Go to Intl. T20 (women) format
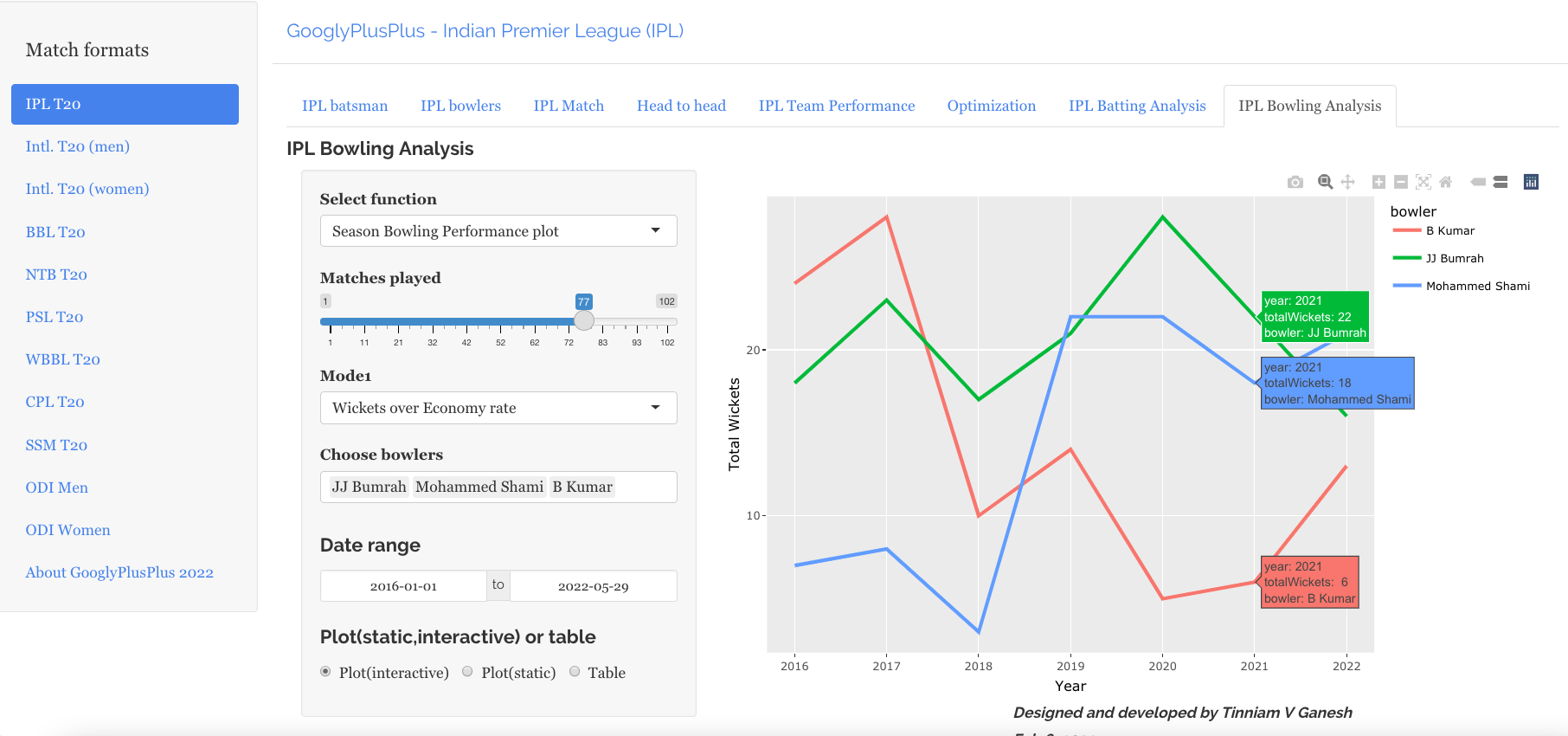Viewport: 1568px width, 736px height. 87,189
